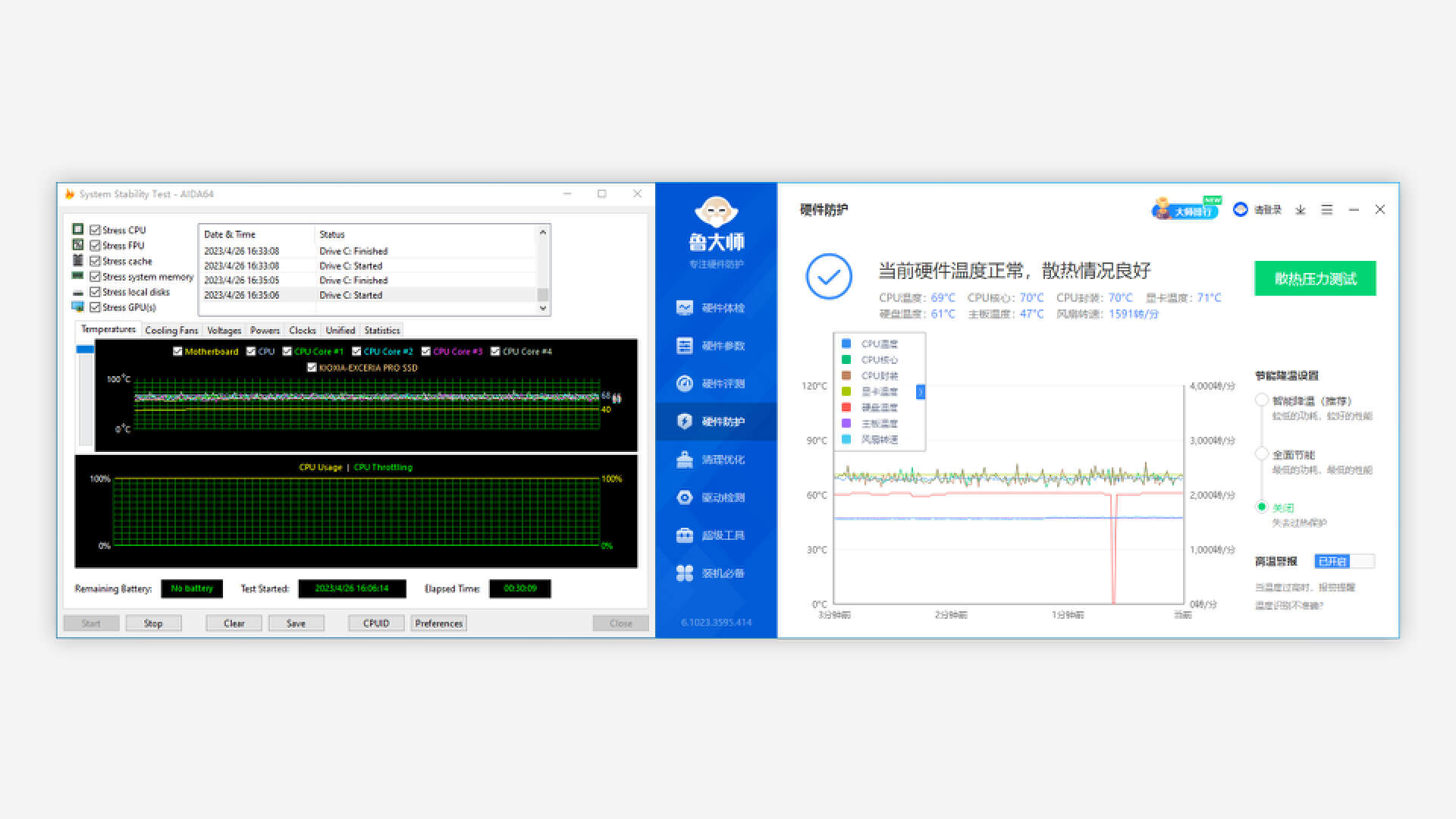Uncheck Stress GPU(s) checkbox
The image size is (1456, 819).
pyautogui.click(x=95, y=307)
